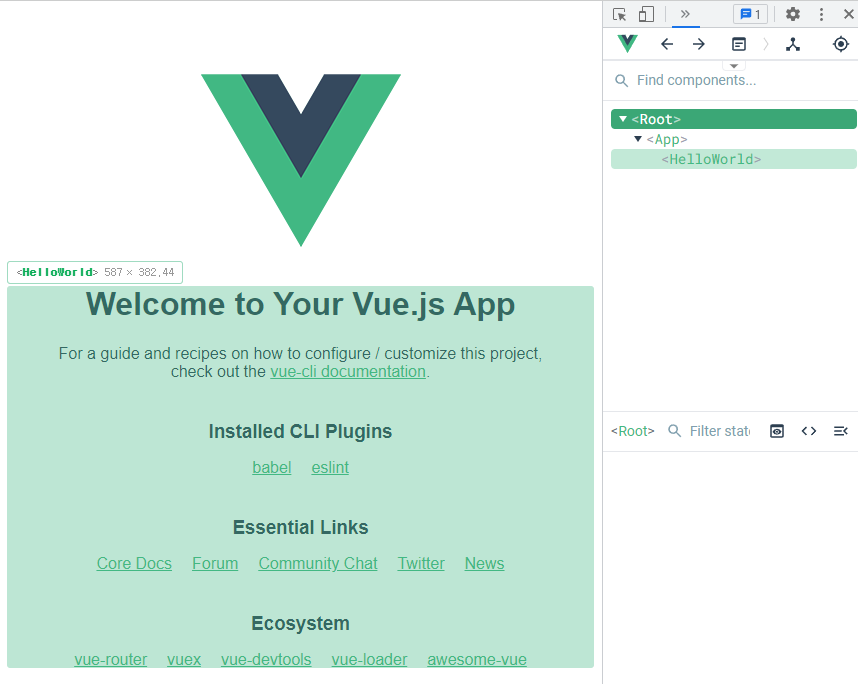Go back with the left arrow
Screen dimensions: 858x684
[666, 44]
